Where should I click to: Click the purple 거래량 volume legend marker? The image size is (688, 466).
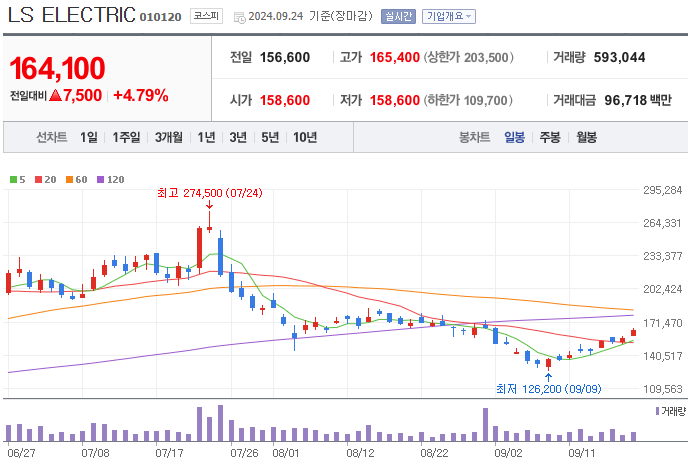point(657,411)
